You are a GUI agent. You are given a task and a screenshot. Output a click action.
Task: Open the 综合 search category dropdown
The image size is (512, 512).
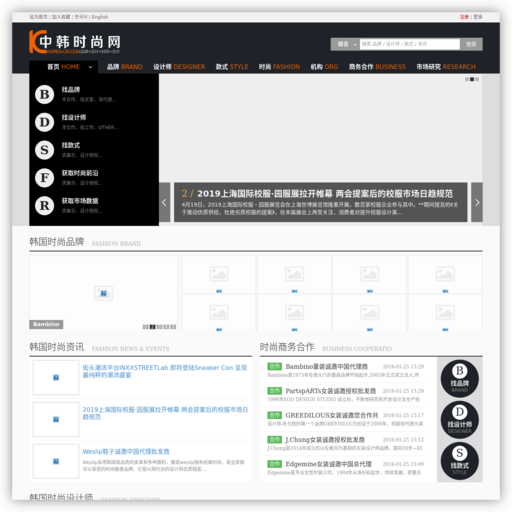click(345, 44)
